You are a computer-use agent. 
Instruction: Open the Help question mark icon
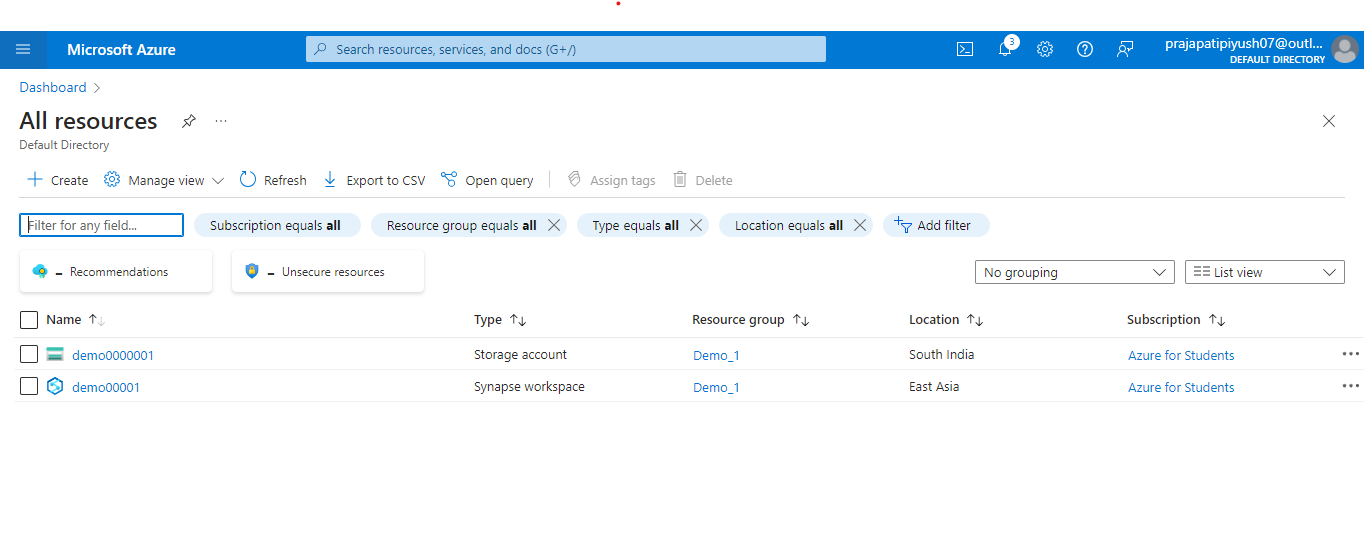(1085, 49)
